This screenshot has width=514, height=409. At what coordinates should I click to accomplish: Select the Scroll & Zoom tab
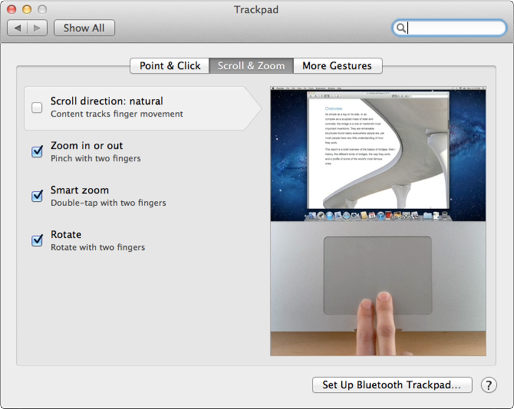pos(251,66)
